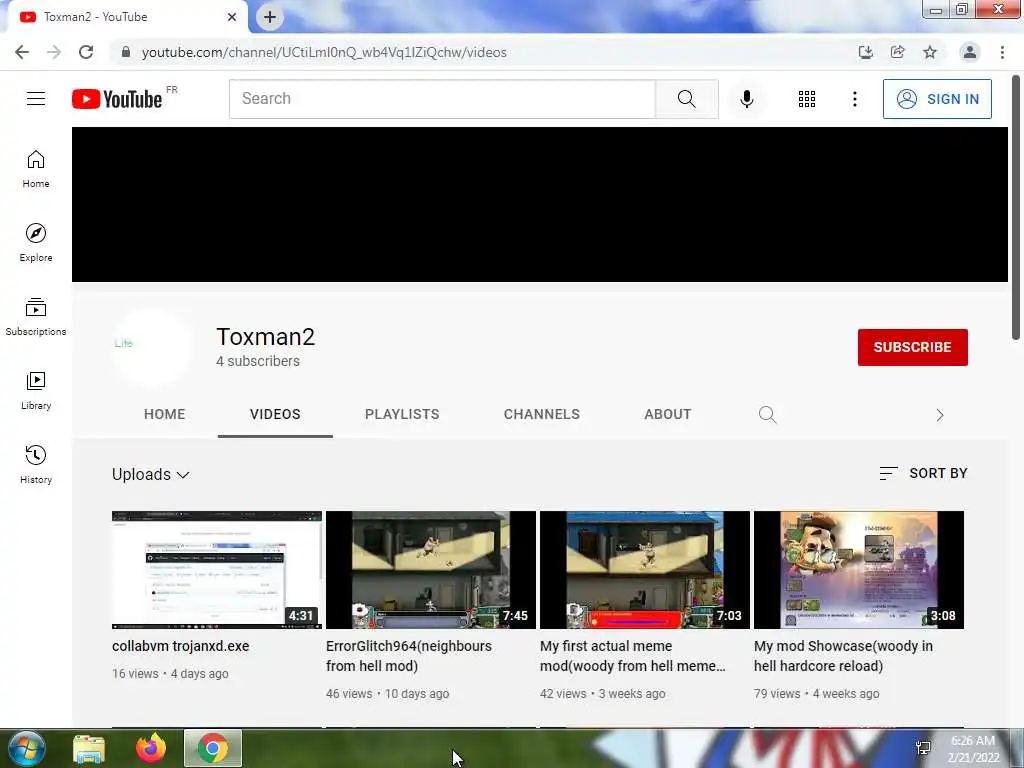Open File Explorer from the taskbar

88,748
